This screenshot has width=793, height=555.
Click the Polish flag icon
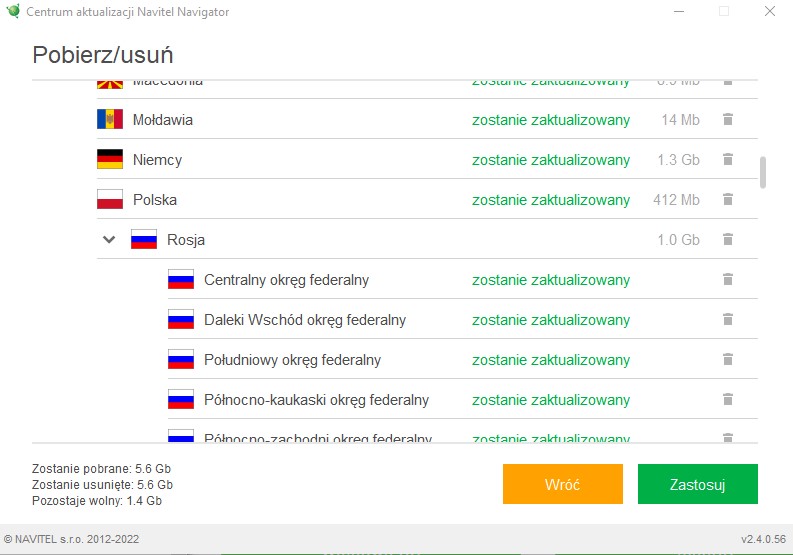click(x=110, y=200)
